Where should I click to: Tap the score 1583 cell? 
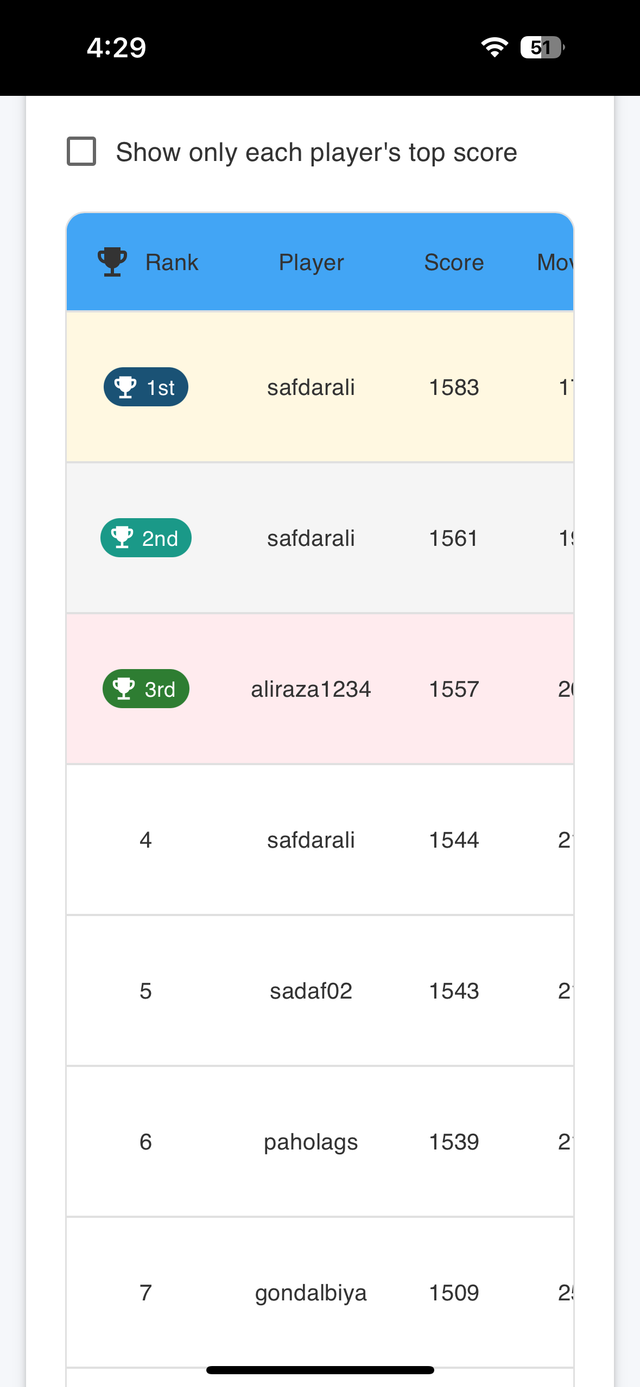pyautogui.click(x=454, y=388)
